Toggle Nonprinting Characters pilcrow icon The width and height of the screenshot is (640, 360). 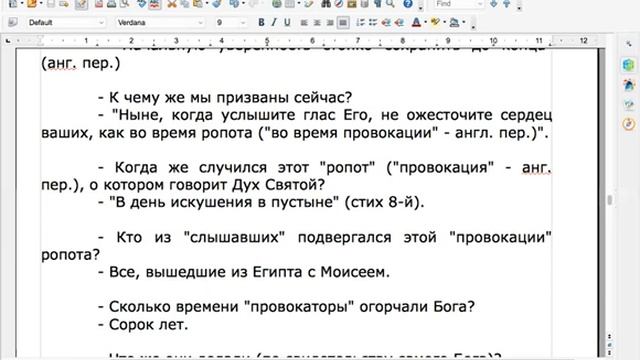click(378, 4)
